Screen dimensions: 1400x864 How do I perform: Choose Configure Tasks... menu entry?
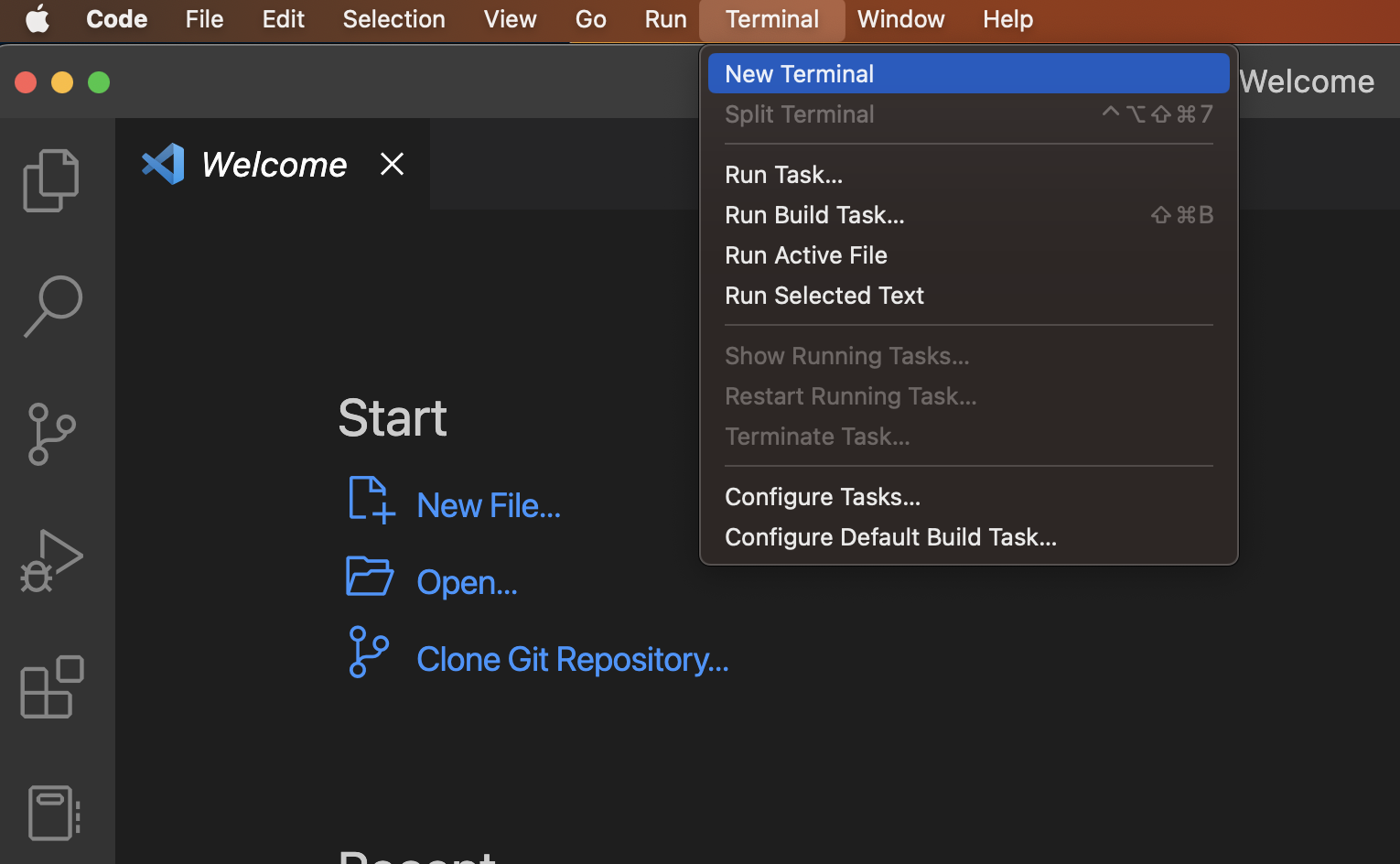click(968, 496)
